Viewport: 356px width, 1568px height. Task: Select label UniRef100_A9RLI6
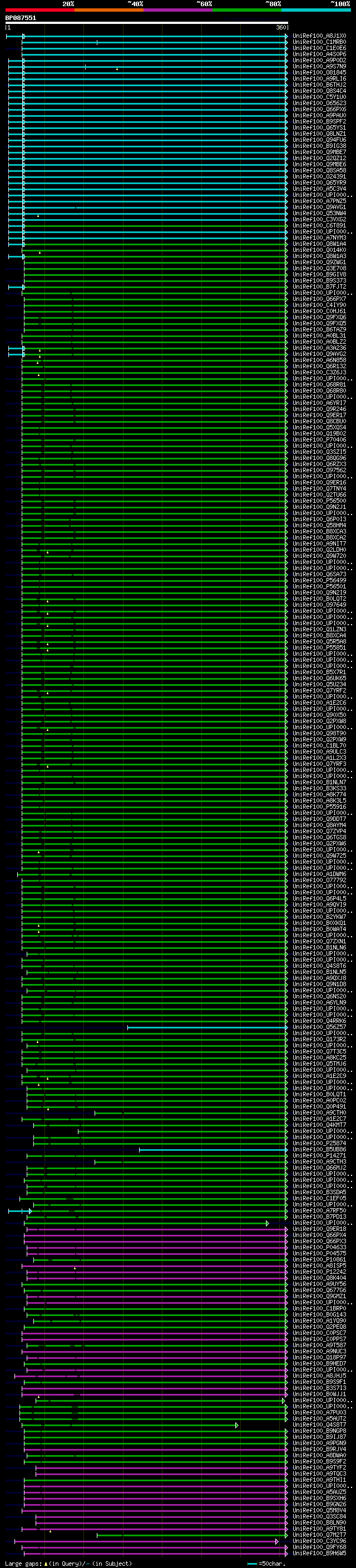pos(319,78)
